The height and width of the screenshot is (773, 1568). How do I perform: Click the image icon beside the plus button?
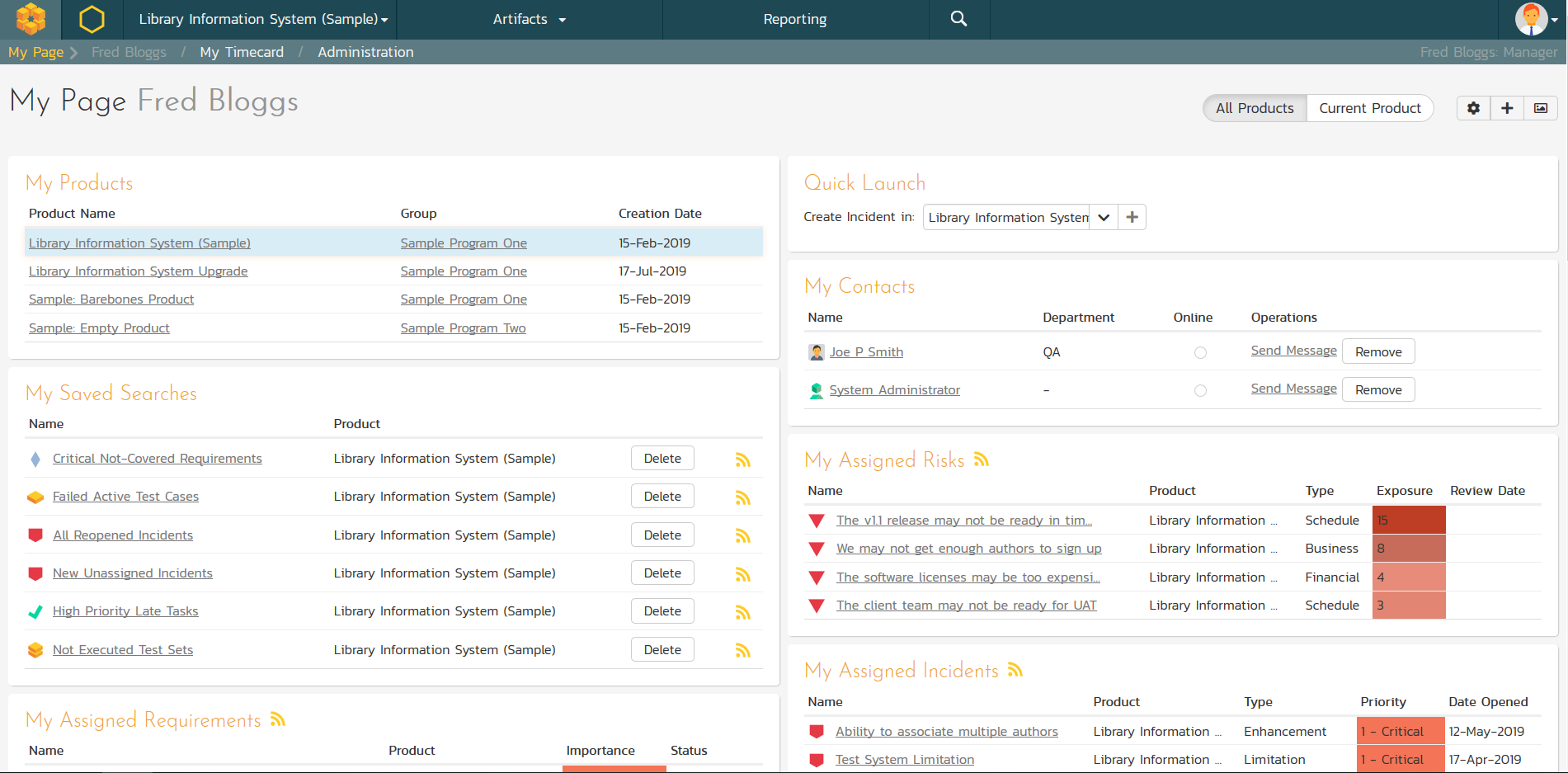(1540, 108)
